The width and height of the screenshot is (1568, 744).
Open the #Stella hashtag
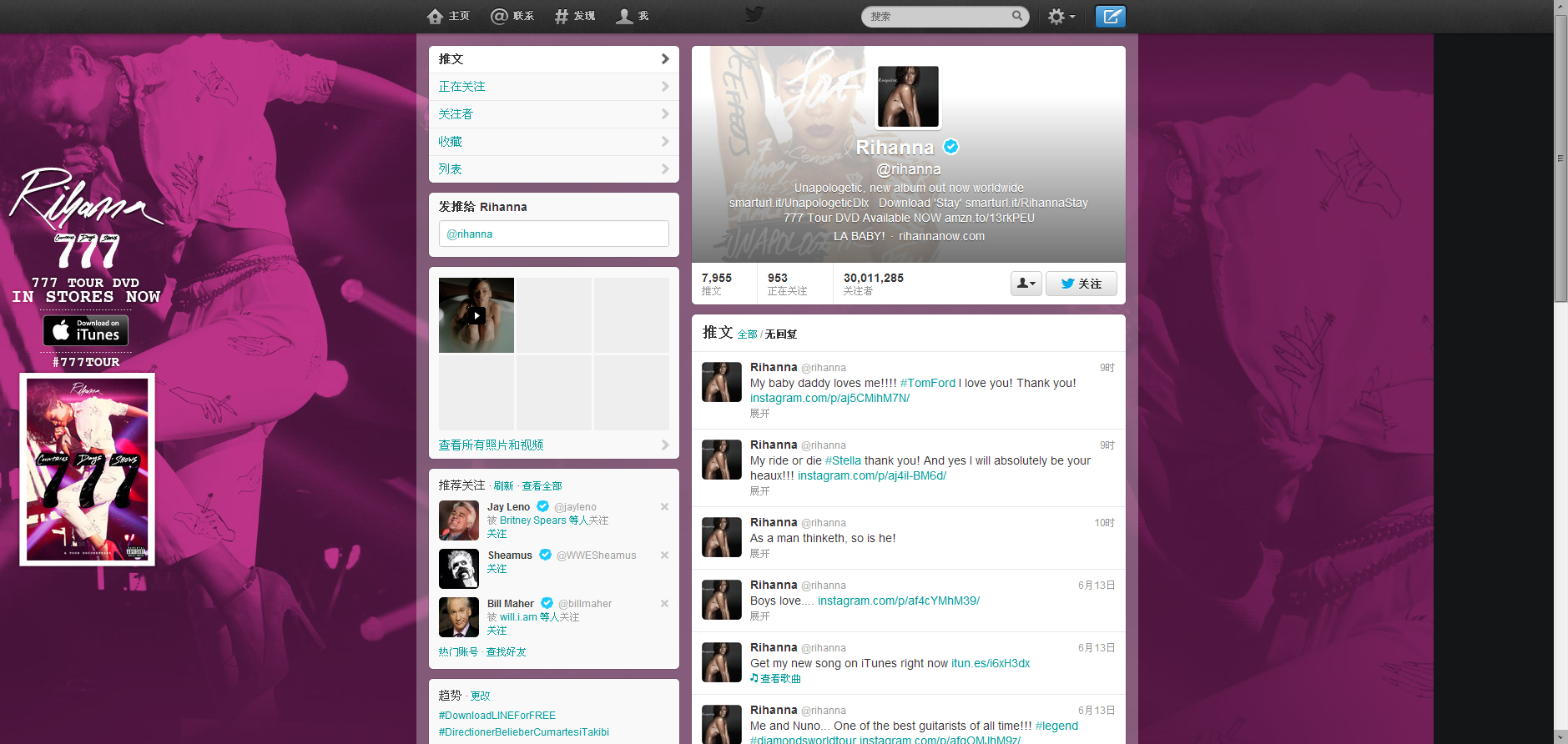click(x=843, y=460)
